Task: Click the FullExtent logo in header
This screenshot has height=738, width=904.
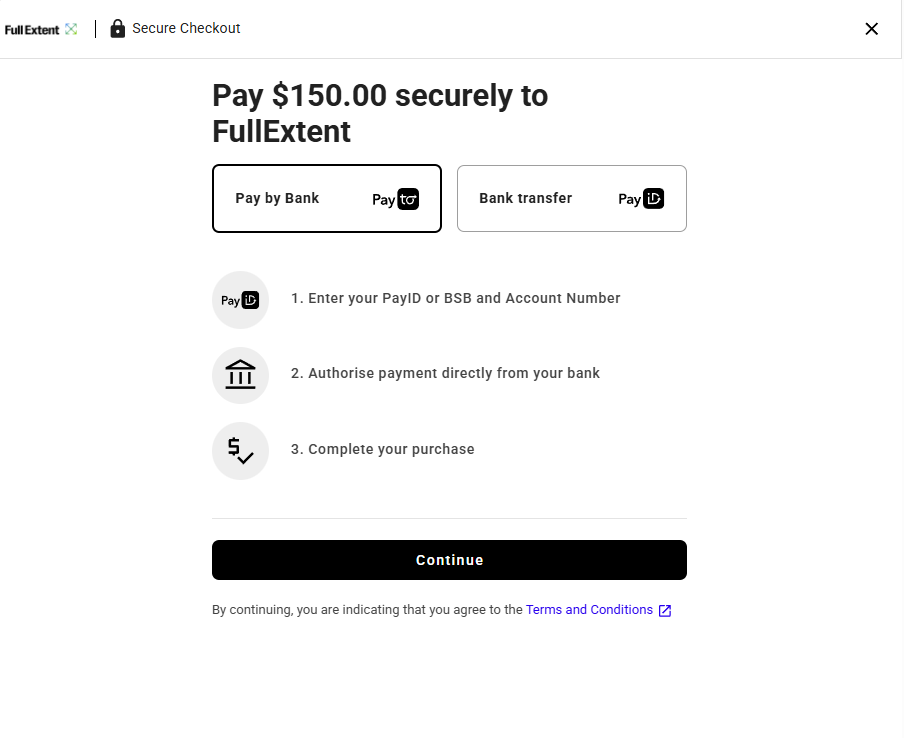Action: pyautogui.click(x=41, y=29)
